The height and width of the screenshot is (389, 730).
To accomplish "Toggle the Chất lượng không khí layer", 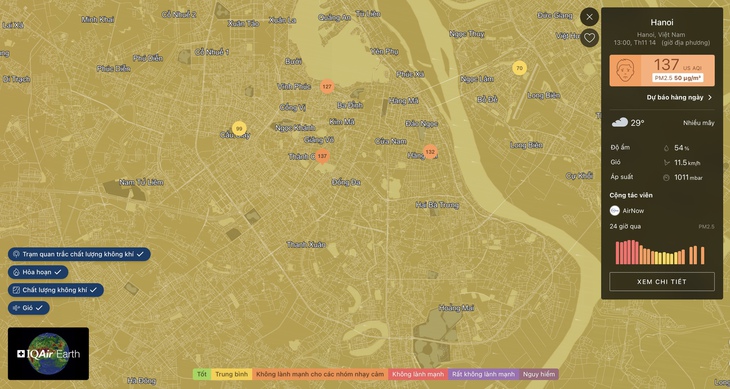I will pos(56,290).
